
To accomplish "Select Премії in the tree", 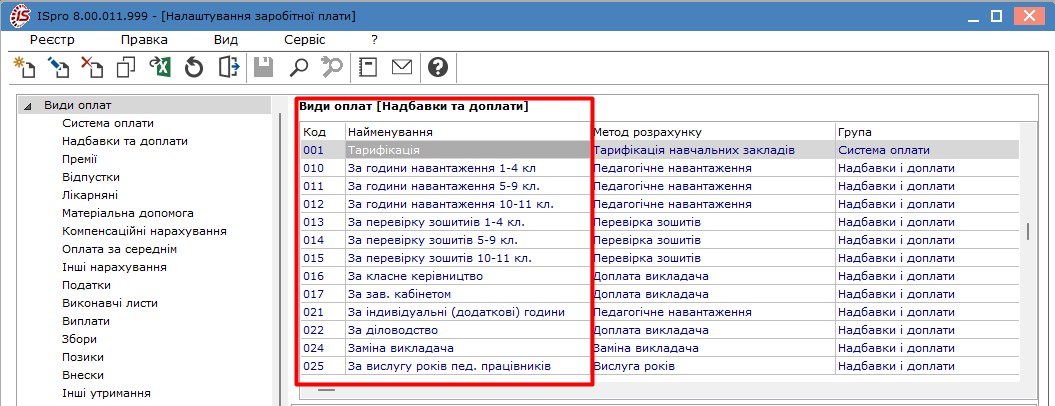I will click(80, 159).
